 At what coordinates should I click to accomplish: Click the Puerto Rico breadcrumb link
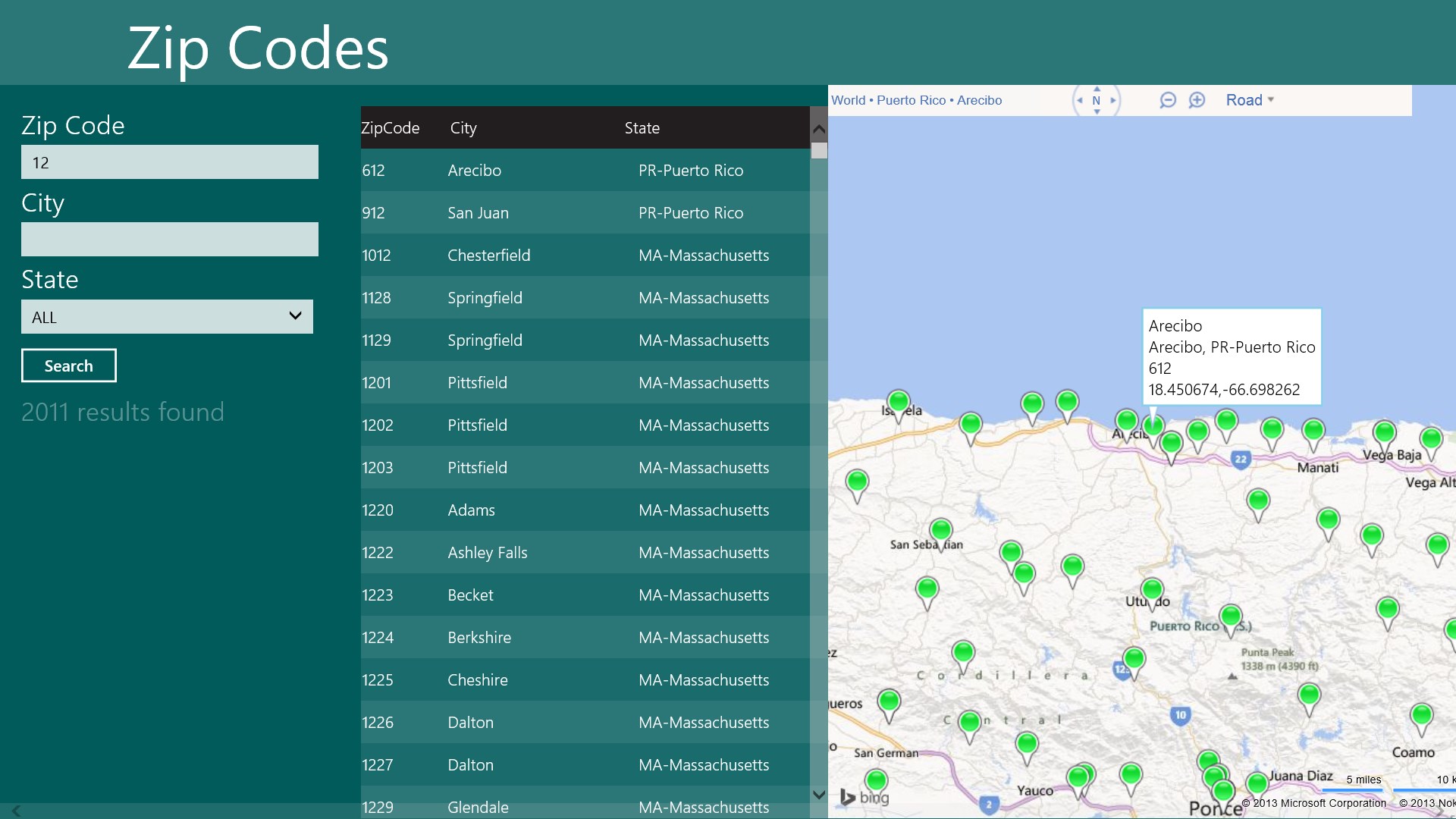tap(911, 100)
